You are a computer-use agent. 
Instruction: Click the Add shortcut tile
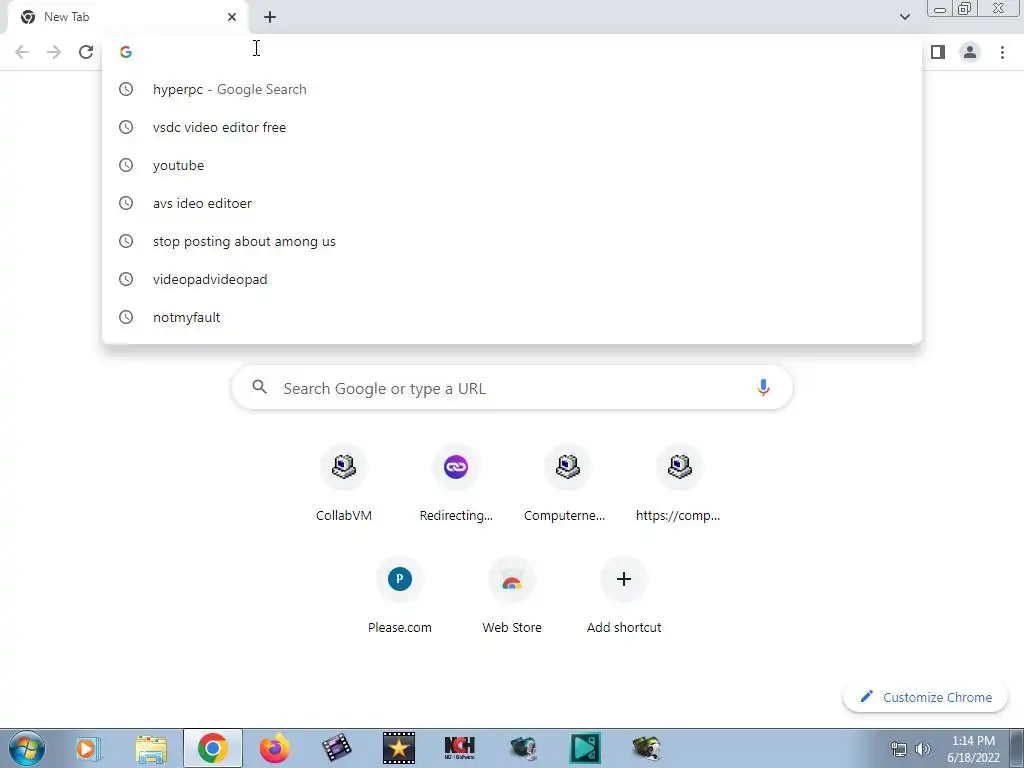pos(624,596)
